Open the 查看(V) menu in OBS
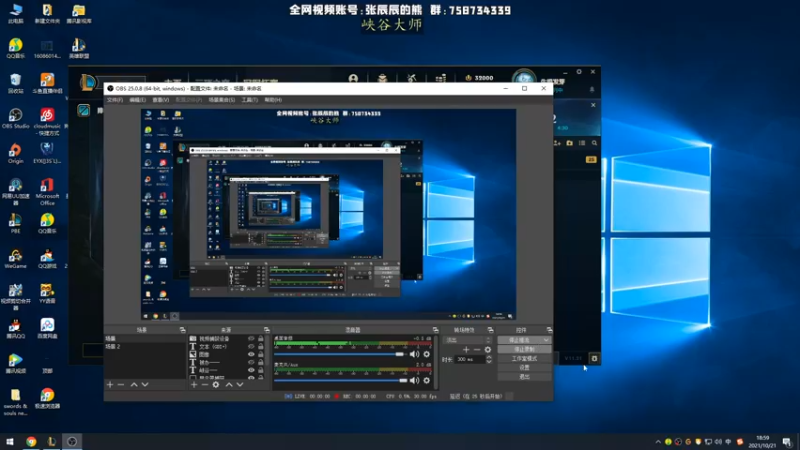The image size is (800, 450). pos(160,100)
